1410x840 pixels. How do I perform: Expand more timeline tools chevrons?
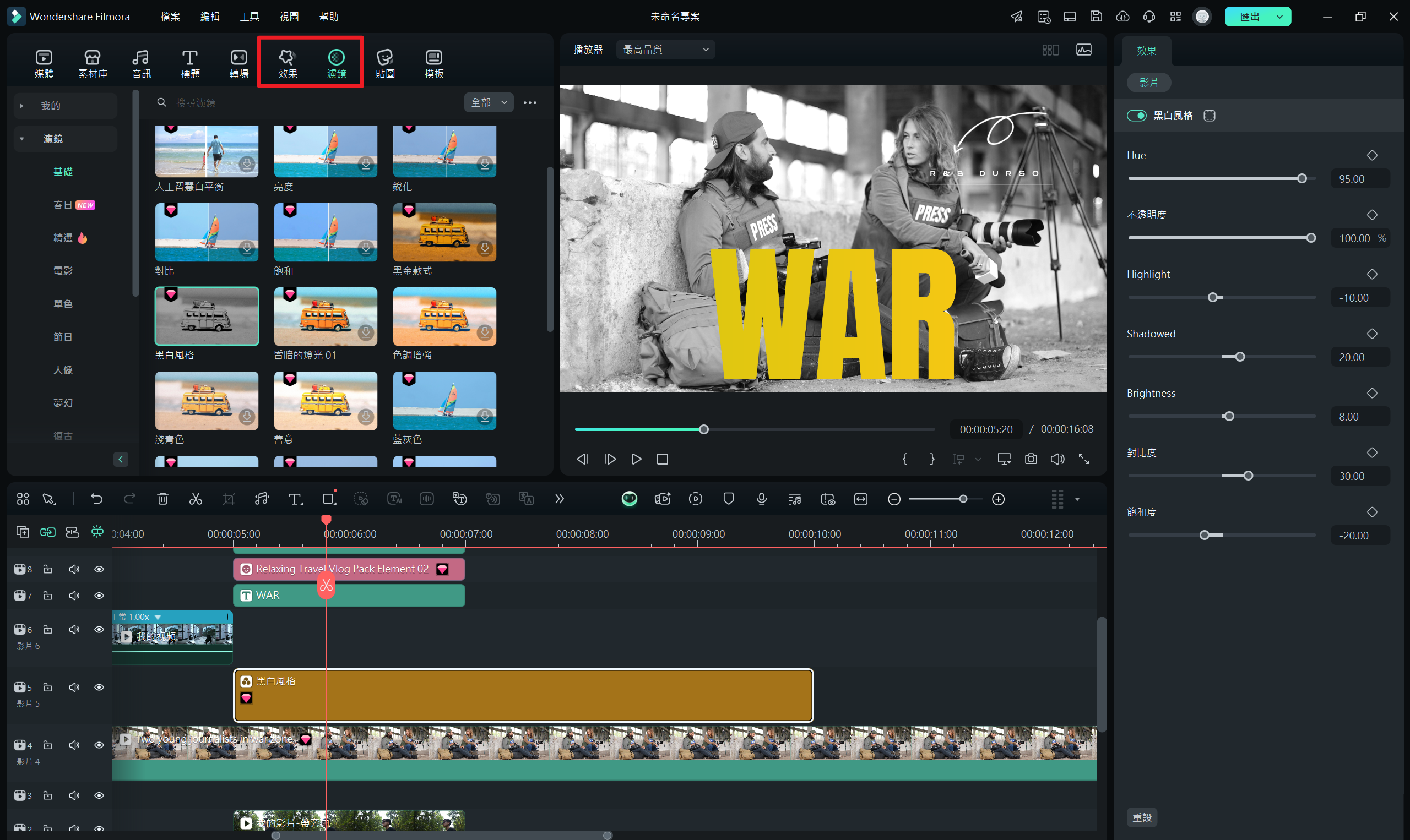point(560,499)
